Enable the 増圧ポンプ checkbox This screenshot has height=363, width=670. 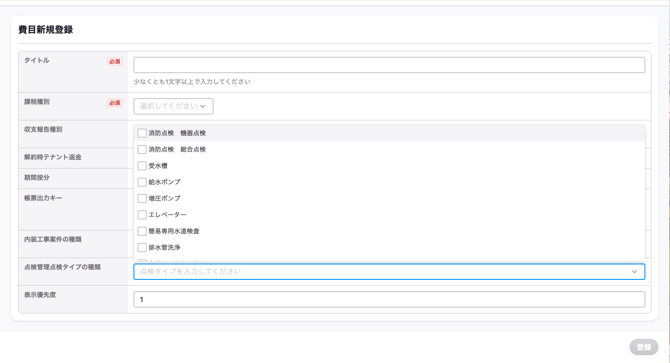point(142,199)
